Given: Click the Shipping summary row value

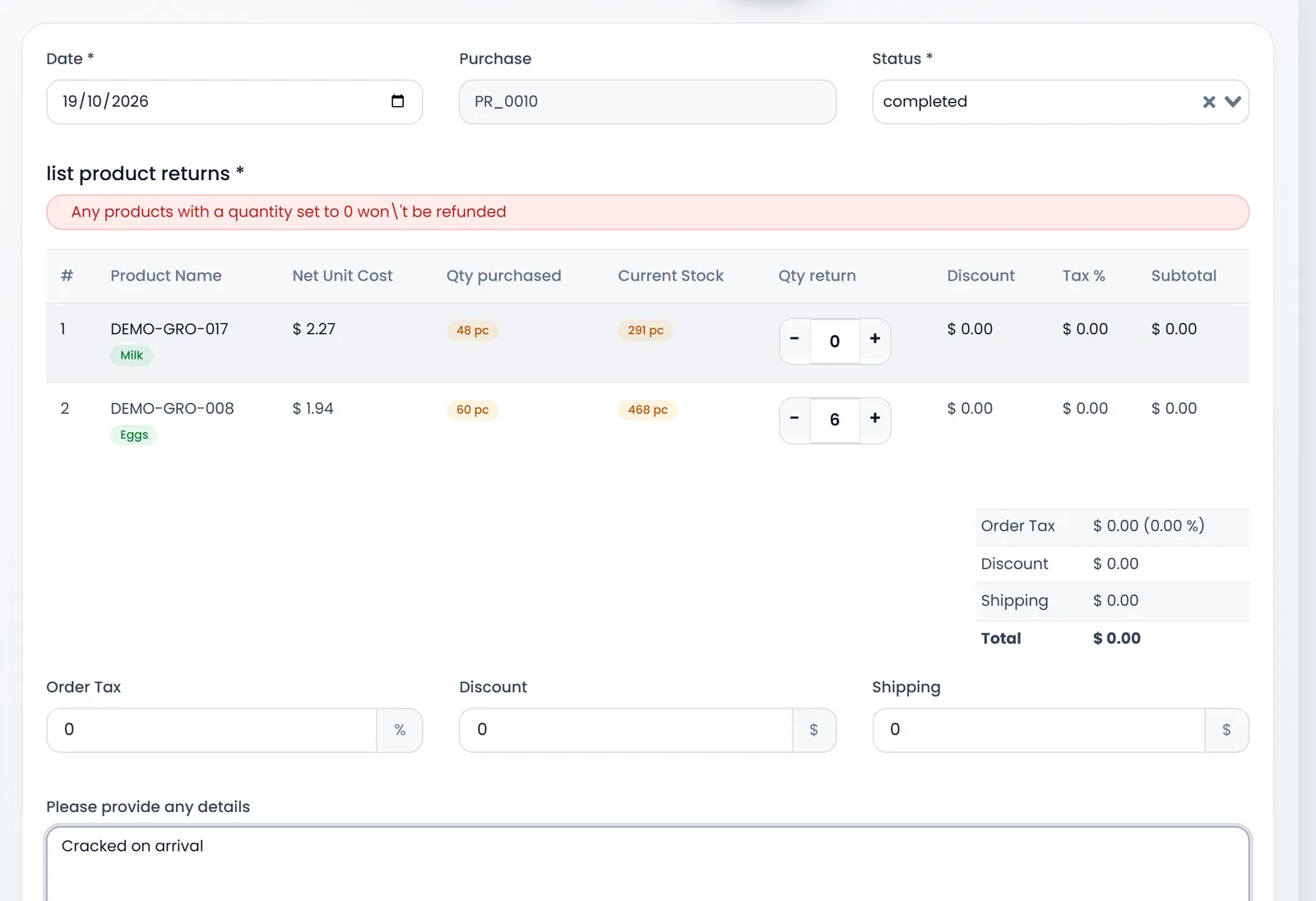Looking at the screenshot, I should pos(1116,601).
